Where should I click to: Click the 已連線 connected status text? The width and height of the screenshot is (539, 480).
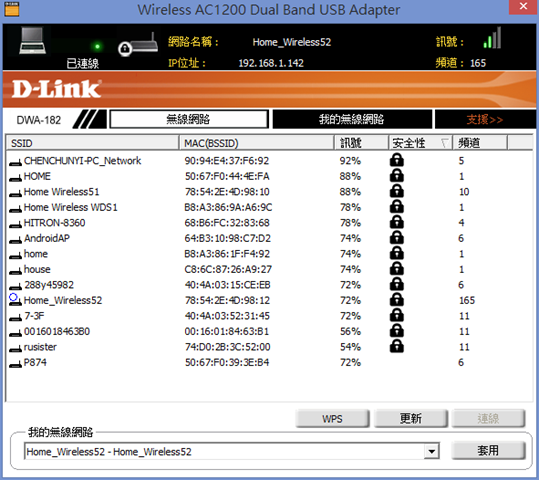[82, 63]
